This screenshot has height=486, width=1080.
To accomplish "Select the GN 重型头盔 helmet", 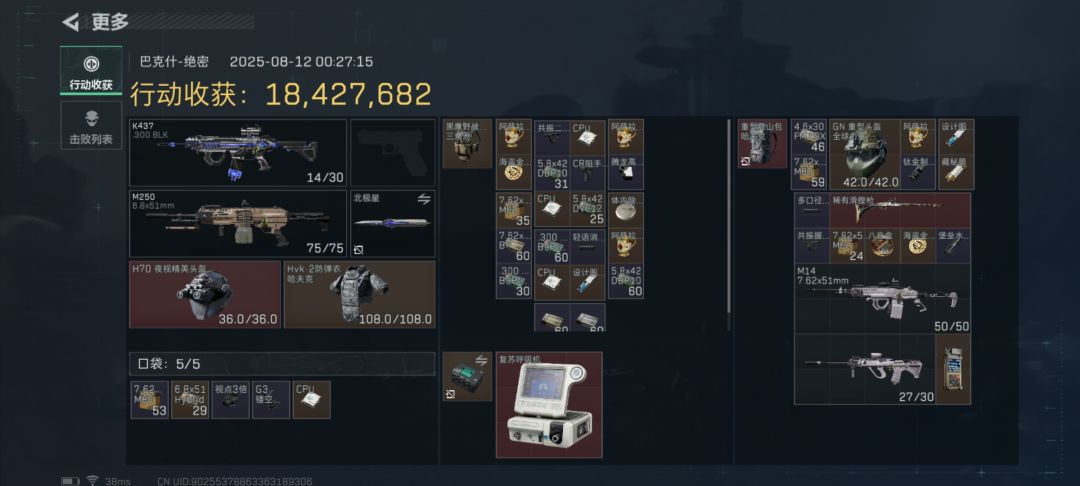I will pos(865,154).
